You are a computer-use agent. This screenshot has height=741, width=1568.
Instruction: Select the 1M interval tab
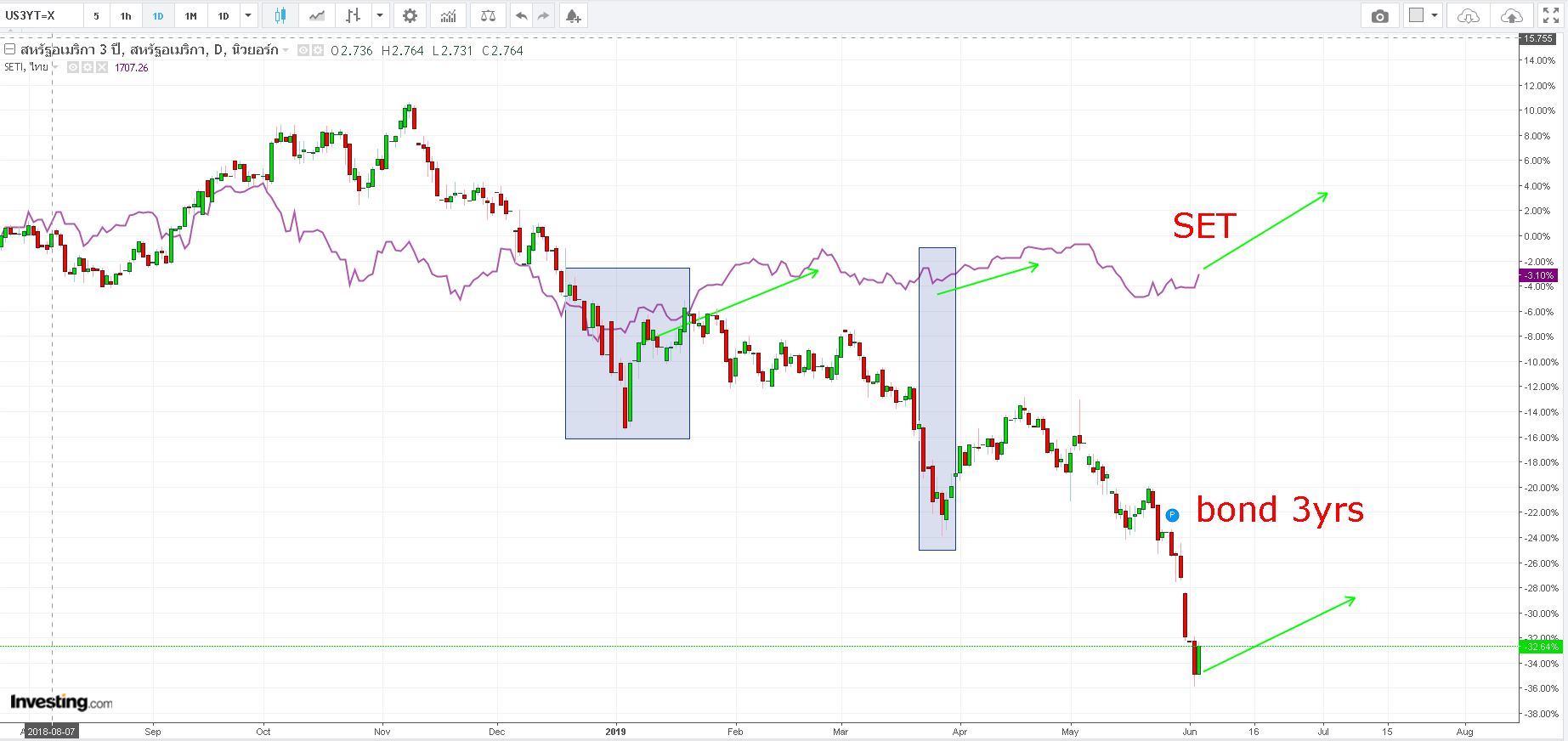[x=191, y=15]
